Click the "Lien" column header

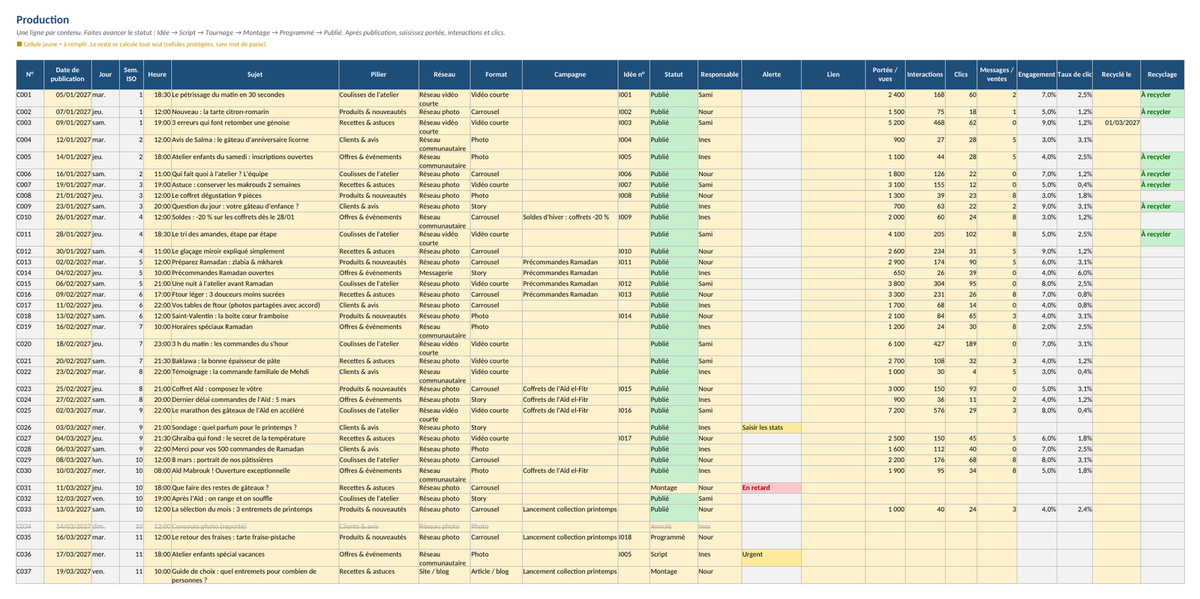tap(834, 74)
